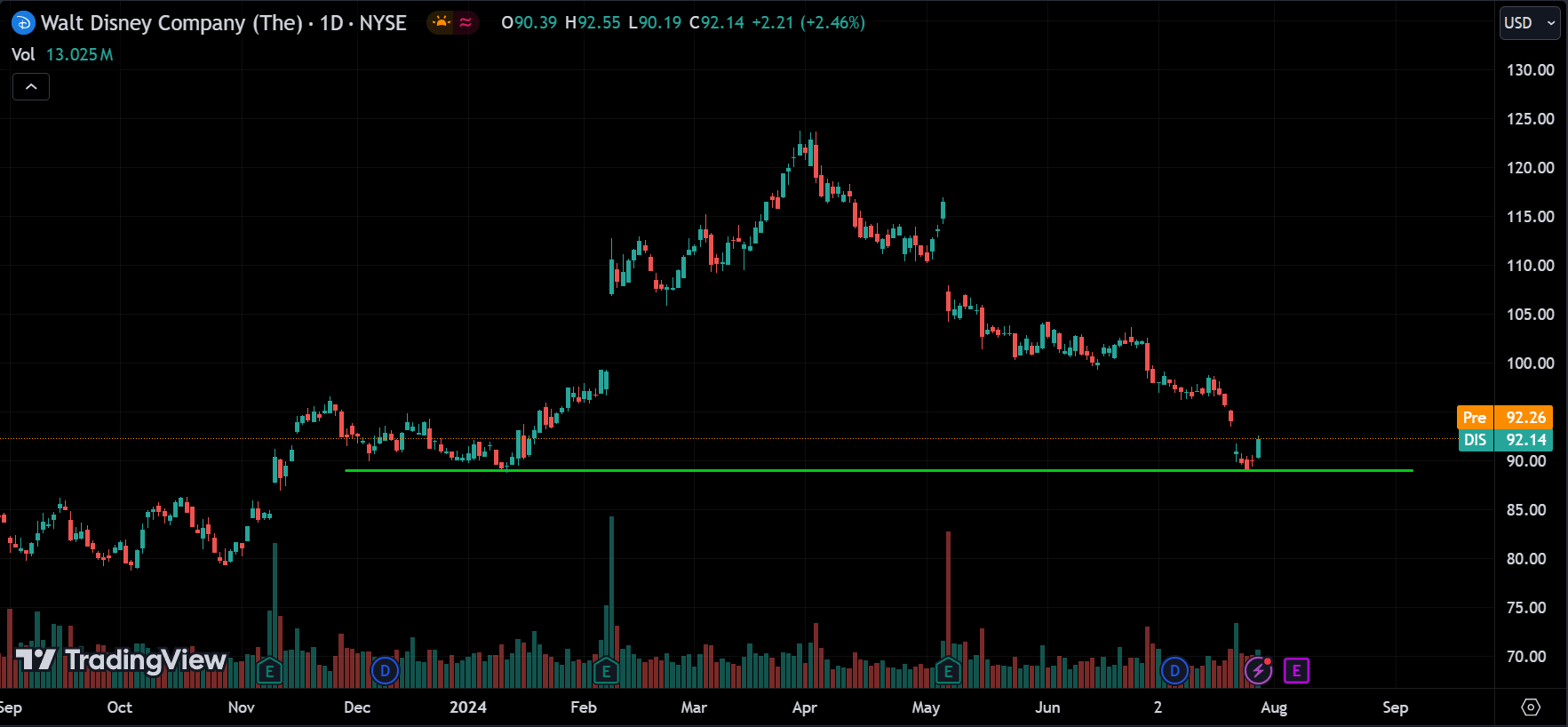Click the Disney logo icon beside the symbol name

(23, 23)
